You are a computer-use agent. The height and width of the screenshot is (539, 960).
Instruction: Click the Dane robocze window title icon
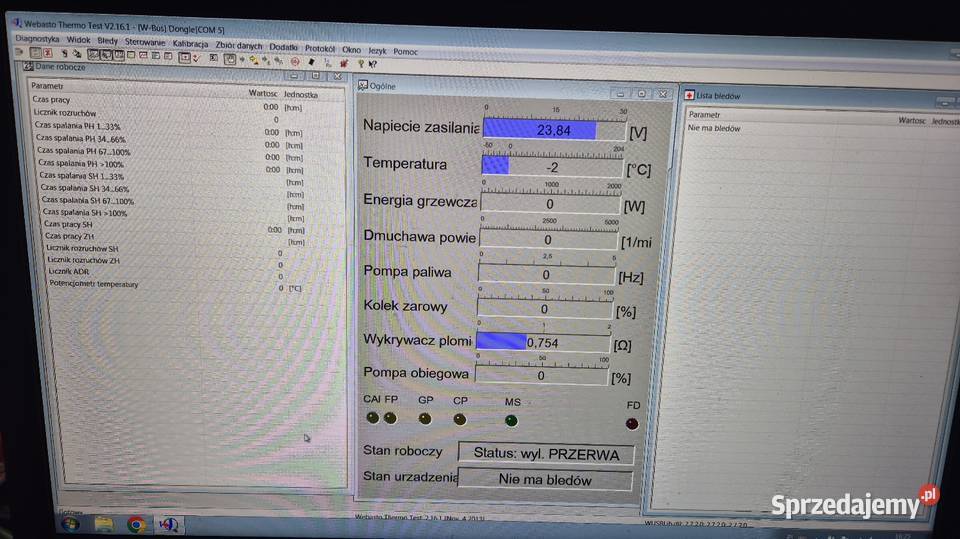point(29,67)
